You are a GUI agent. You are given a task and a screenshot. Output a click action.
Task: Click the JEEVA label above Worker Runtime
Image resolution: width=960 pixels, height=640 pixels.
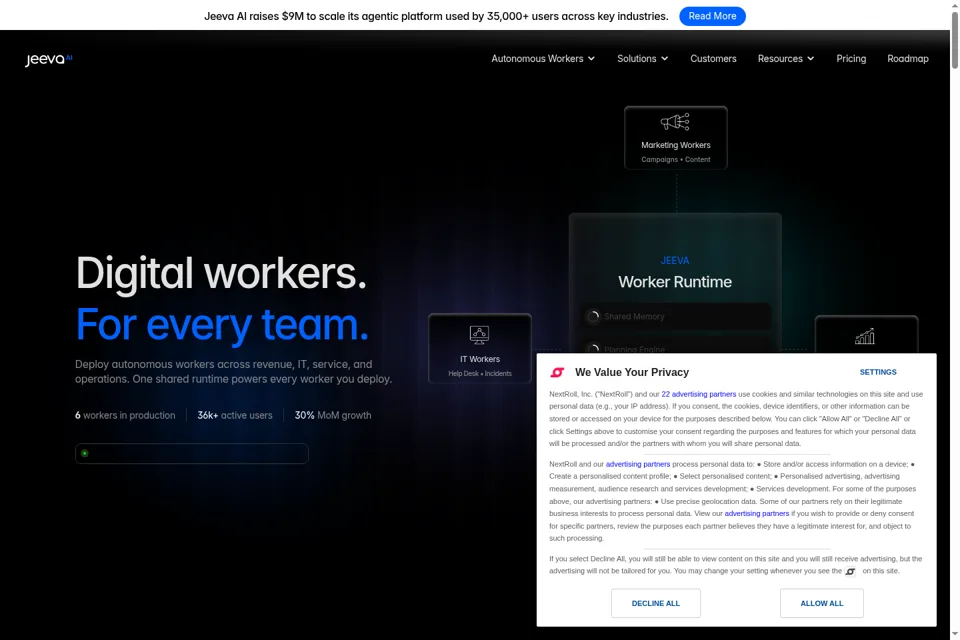click(675, 260)
